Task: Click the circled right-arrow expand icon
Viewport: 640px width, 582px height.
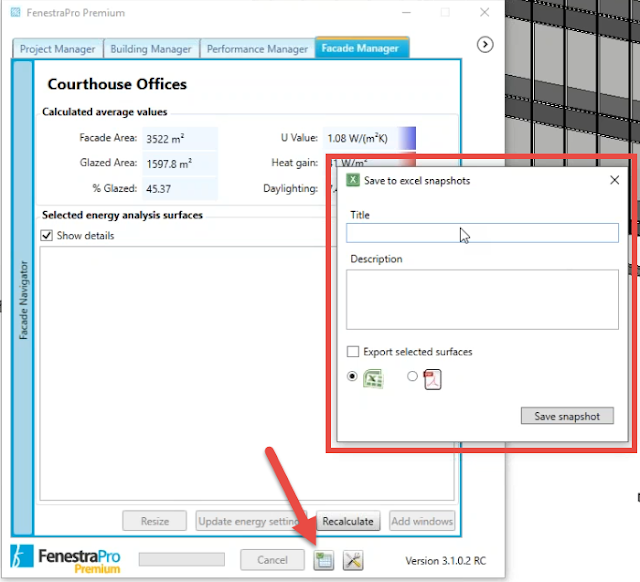Action: [x=485, y=44]
